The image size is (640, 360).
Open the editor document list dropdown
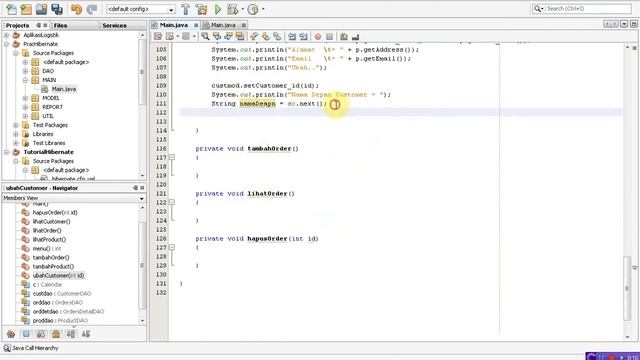tap(624, 24)
